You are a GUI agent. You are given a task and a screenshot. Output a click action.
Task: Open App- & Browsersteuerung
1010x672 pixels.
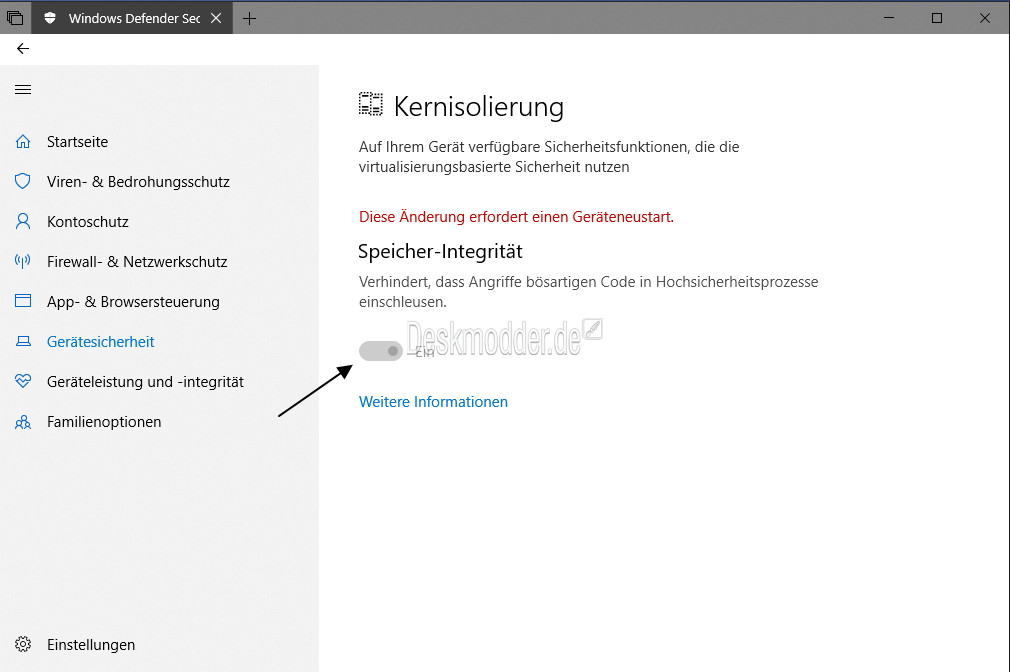tap(133, 302)
